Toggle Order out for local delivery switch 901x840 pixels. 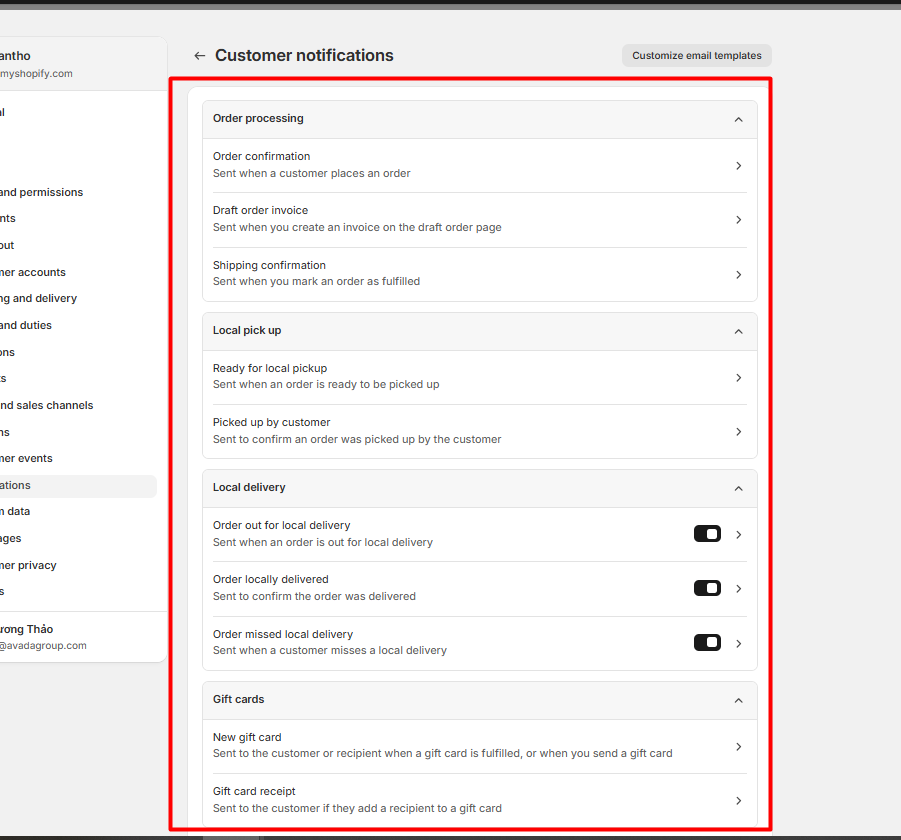[x=707, y=534]
